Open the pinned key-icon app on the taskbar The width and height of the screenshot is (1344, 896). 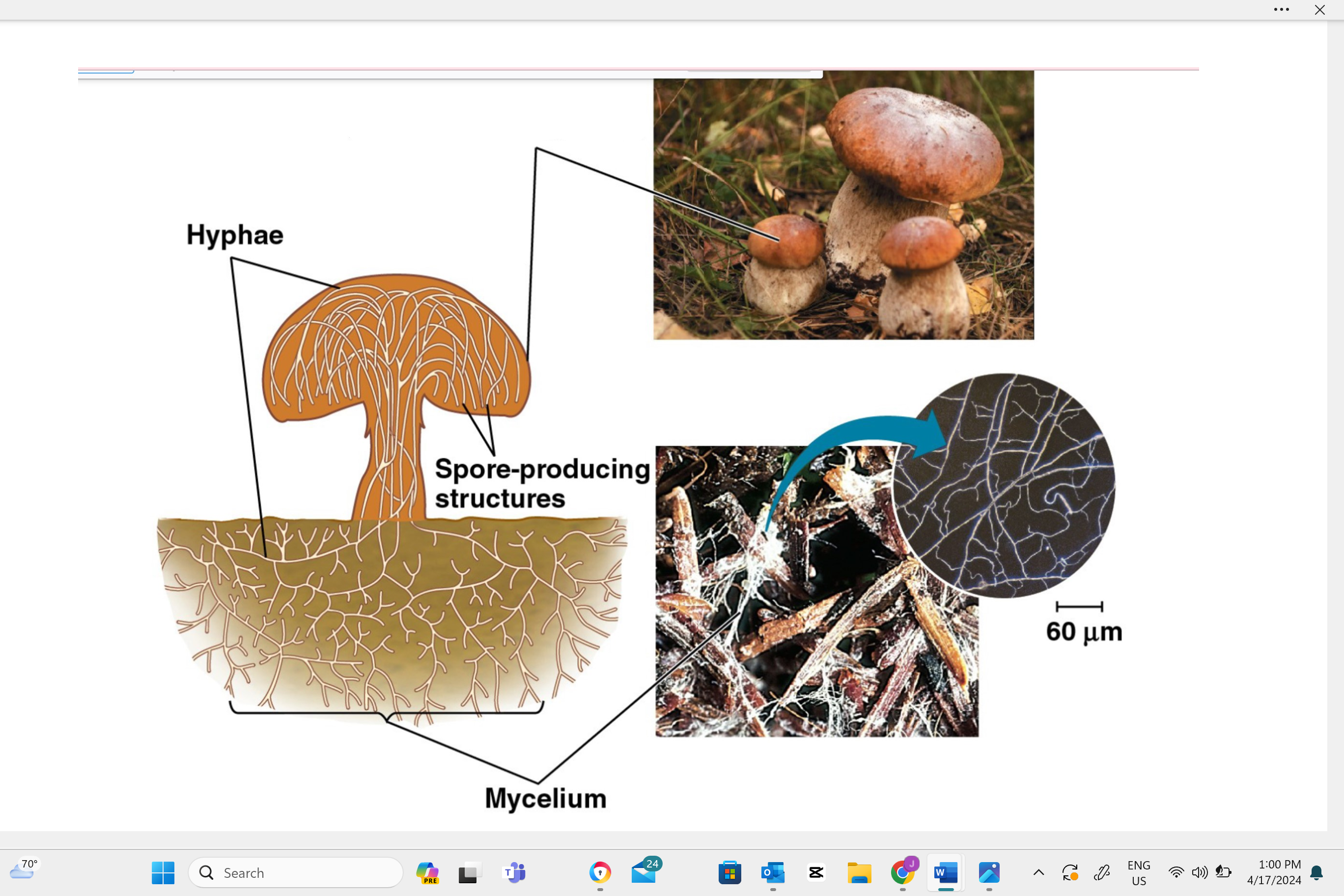point(600,872)
